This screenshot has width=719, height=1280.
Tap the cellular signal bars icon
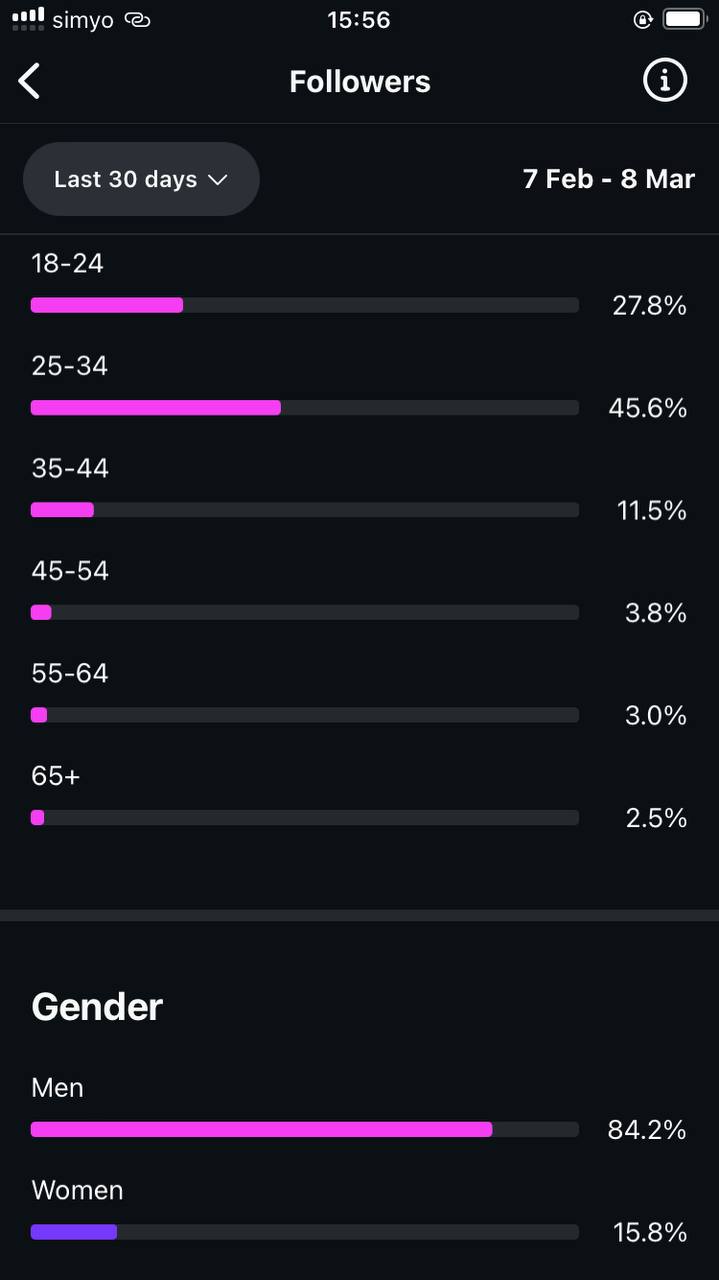click(28, 18)
